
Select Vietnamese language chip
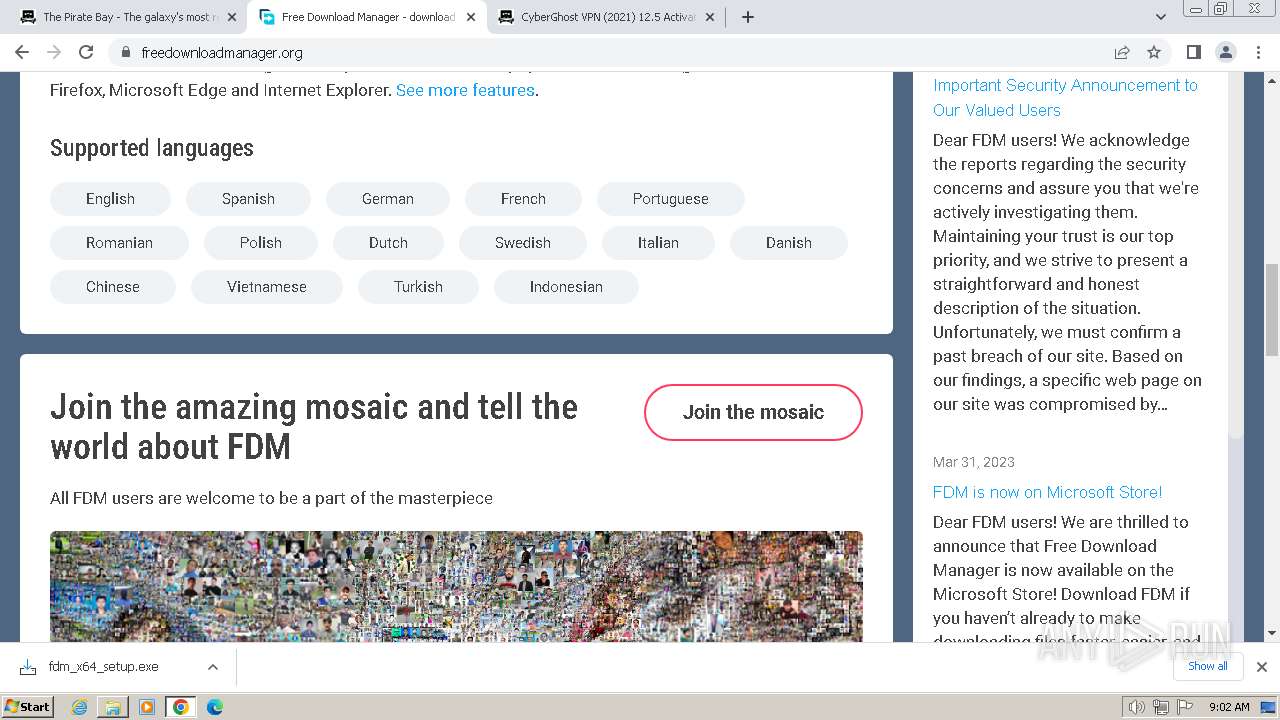[267, 287]
